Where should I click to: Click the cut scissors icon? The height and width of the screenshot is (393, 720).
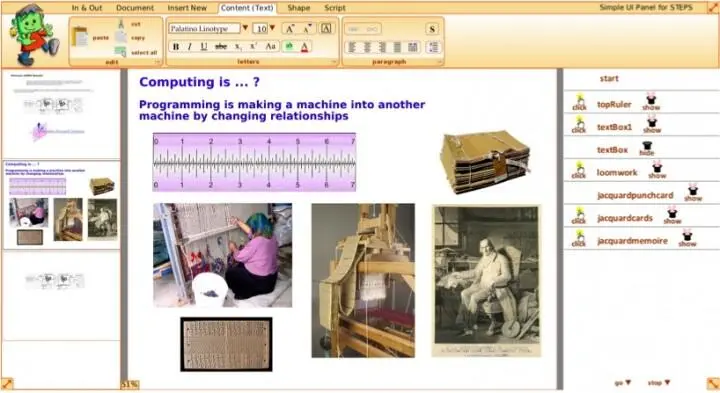(x=121, y=23)
